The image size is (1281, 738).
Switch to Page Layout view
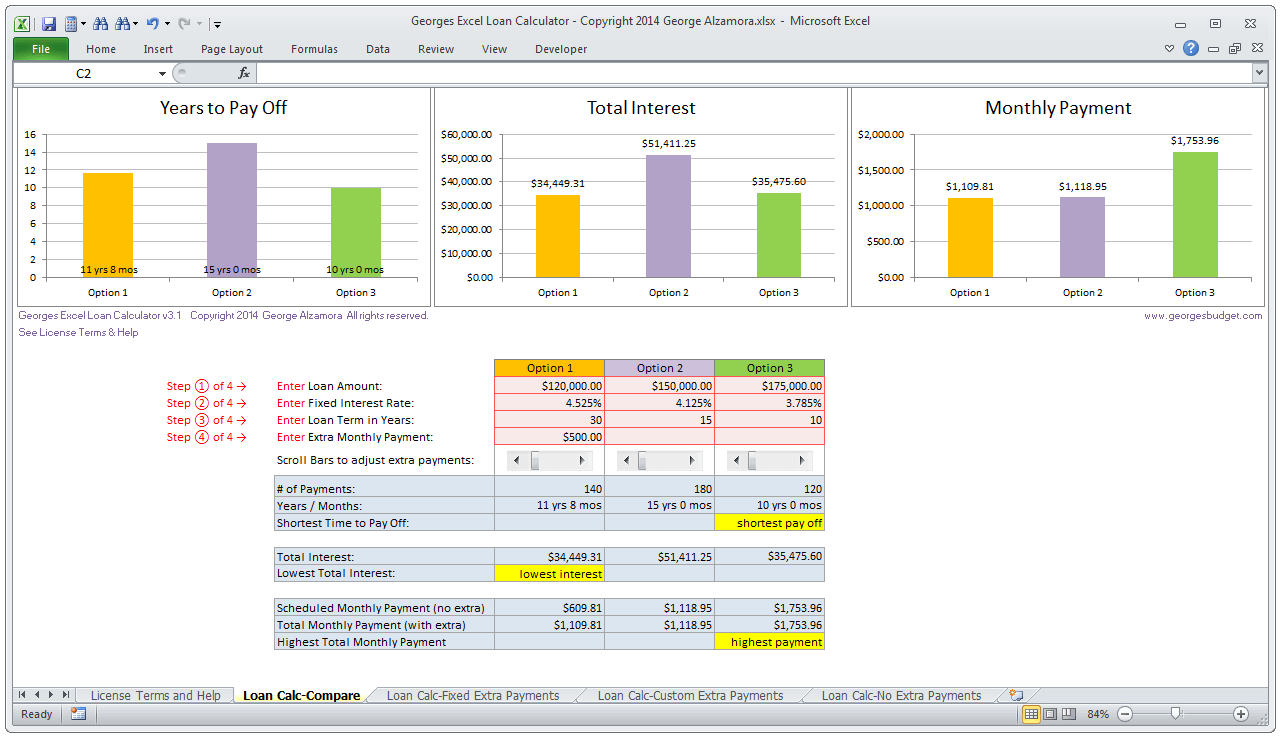point(1050,714)
